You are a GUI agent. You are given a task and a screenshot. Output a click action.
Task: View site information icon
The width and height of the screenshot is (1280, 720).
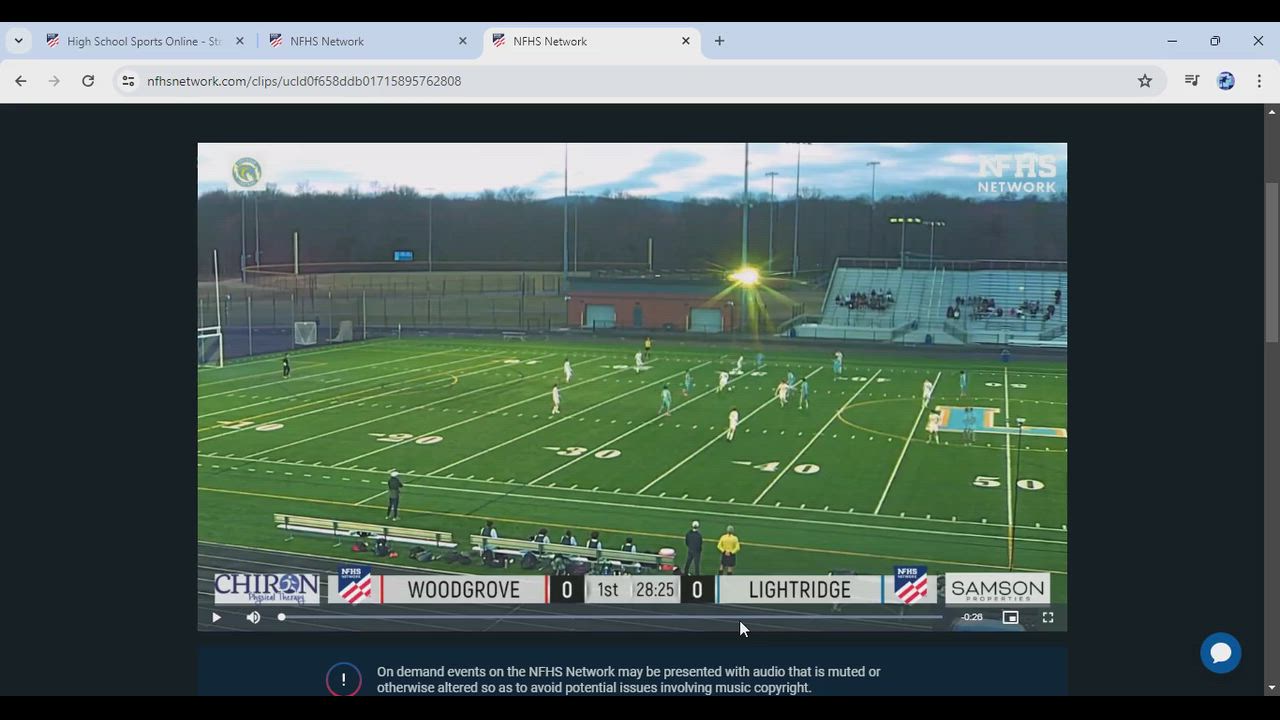tap(128, 81)
